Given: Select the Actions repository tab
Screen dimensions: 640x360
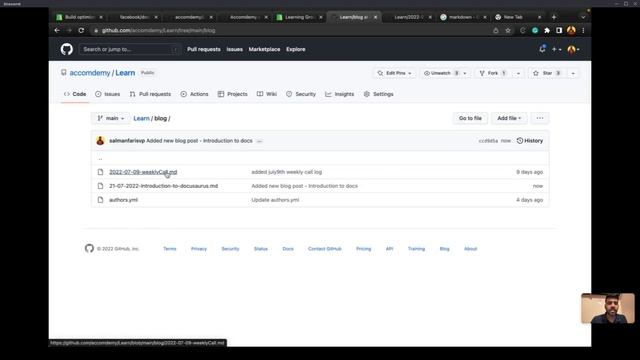Looking at the screenshot, I should pyautogui.click(x=195, y=94).
